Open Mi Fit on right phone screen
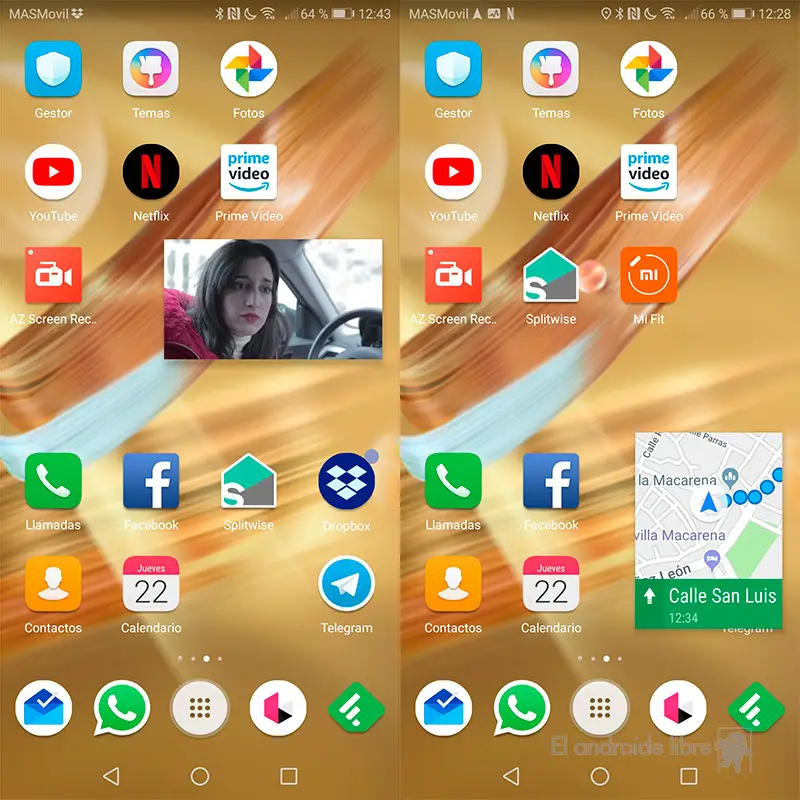The width and height of the screenshot is (800, 800). 648,275
